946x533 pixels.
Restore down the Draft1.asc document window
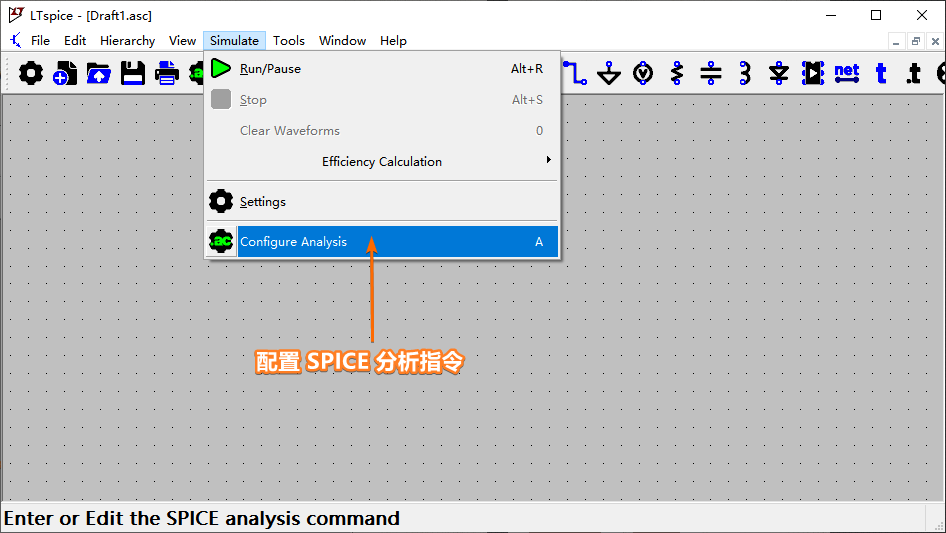(915, 42)
